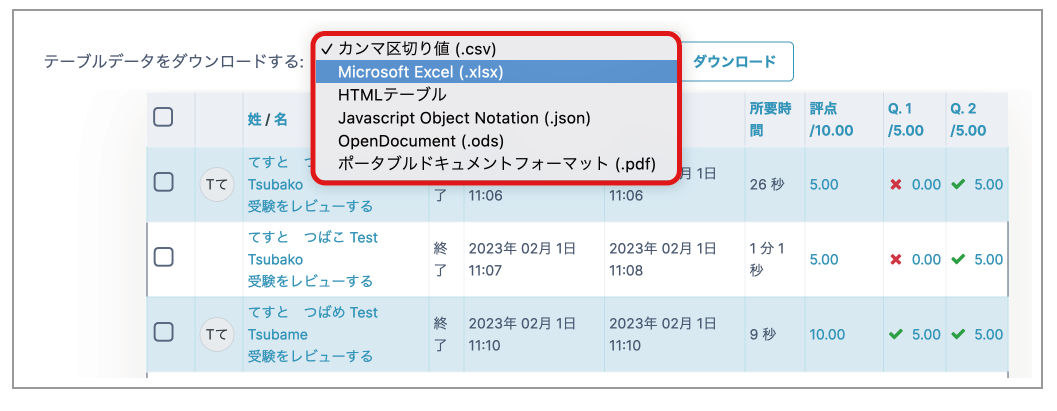Image resolution: width=1057 pixels, height=411 pixels.
Task: Click green check for Q.2 in Tsubame row
Action: (958, 334)
